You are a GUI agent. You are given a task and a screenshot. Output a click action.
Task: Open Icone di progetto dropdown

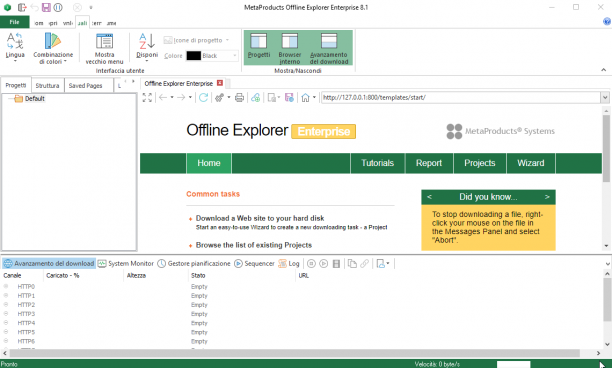pos(196,40)
